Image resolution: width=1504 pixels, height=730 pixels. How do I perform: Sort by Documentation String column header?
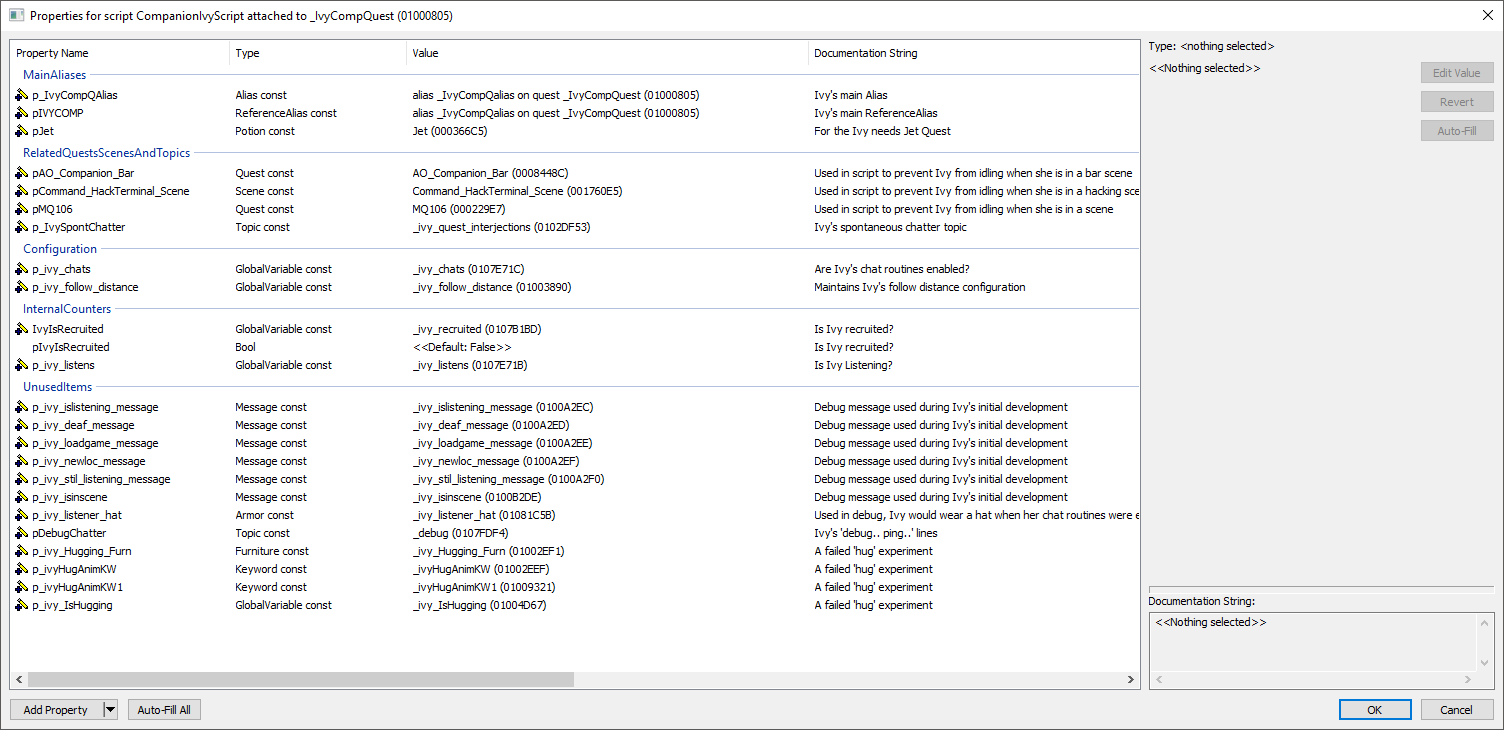pos(973,53)
